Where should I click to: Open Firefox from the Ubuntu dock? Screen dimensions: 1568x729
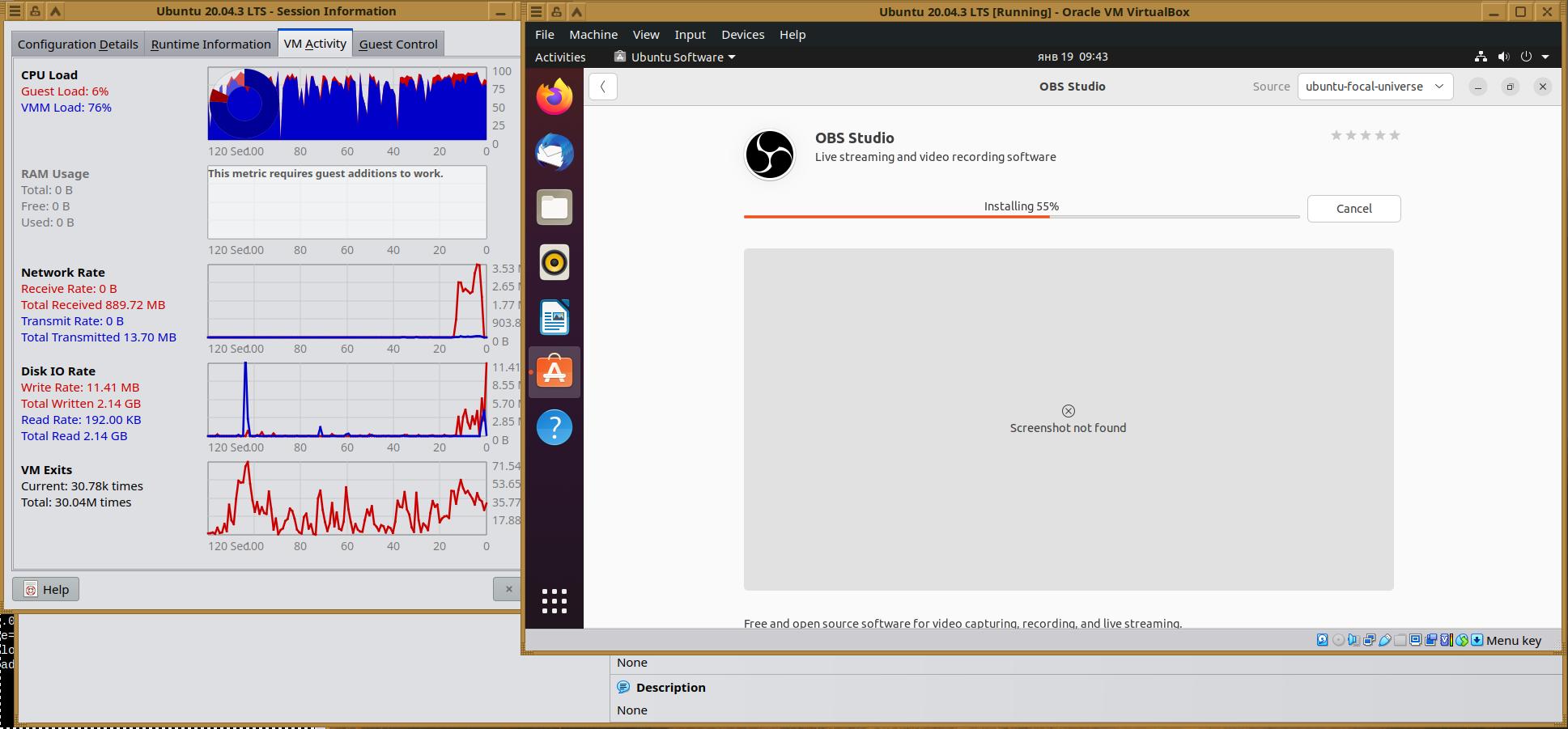pos(555,97)
